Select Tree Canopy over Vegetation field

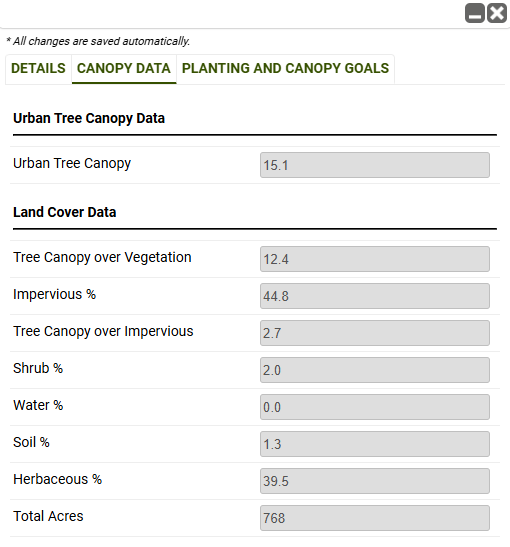coord(375,259)
